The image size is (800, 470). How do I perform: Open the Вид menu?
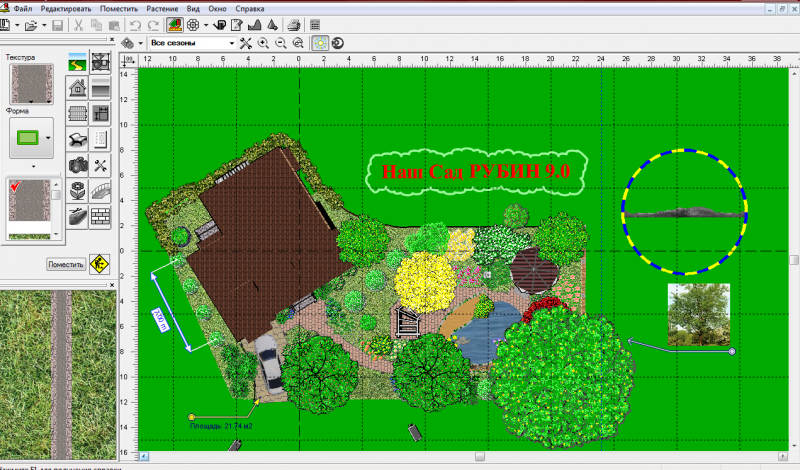193,9
